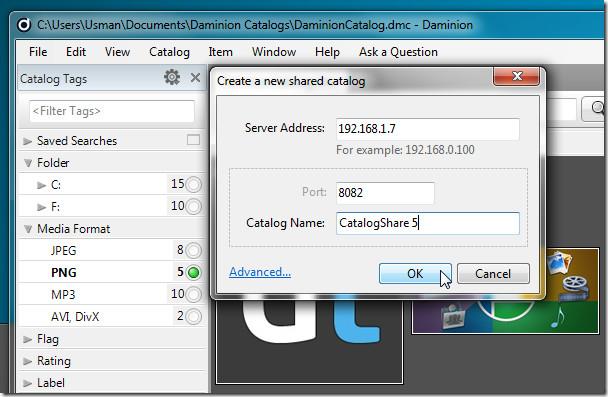Close the Catalog Tags panel
Screen dimensions: 608x397
pos(195,78)
